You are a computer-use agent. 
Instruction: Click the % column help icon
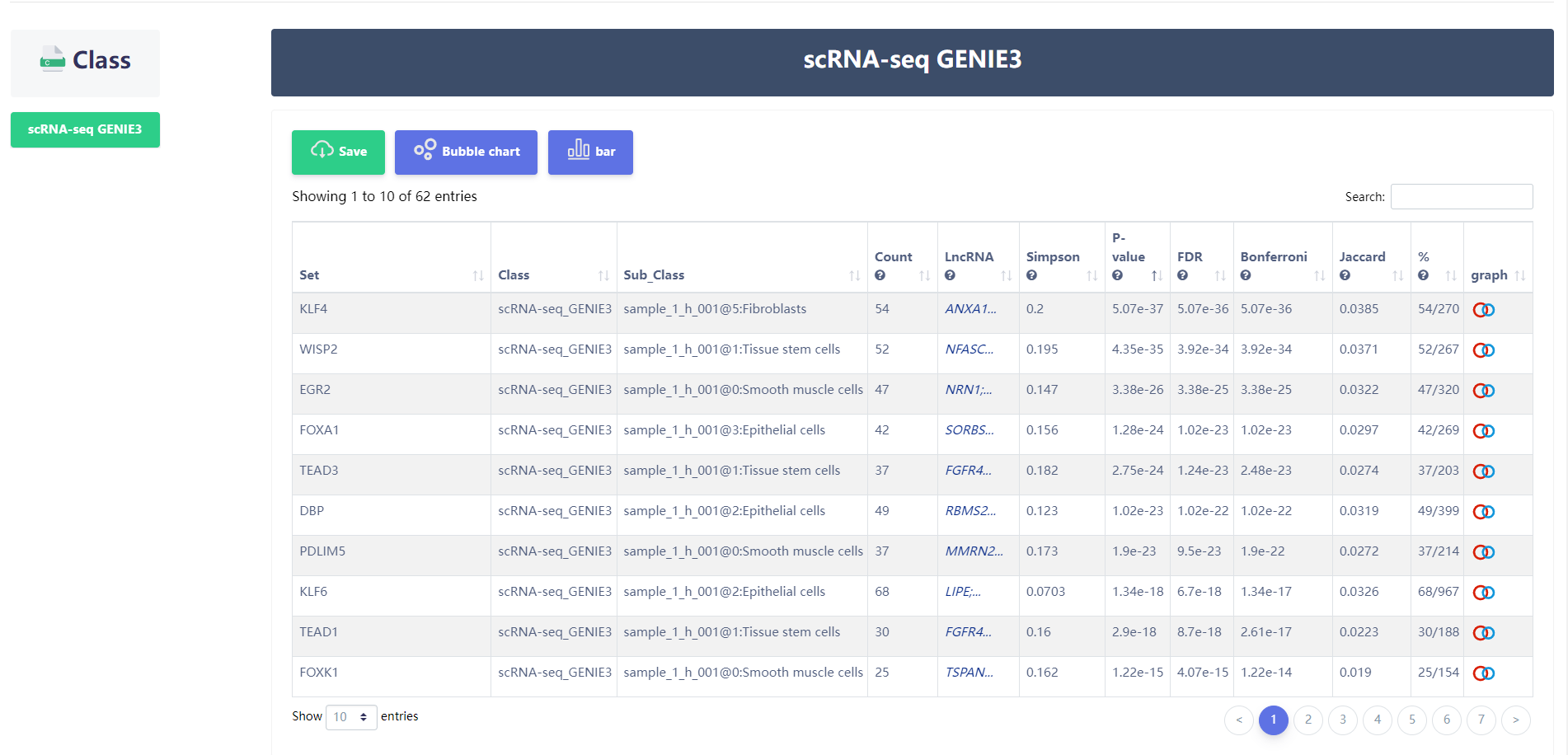point(1423,275)
